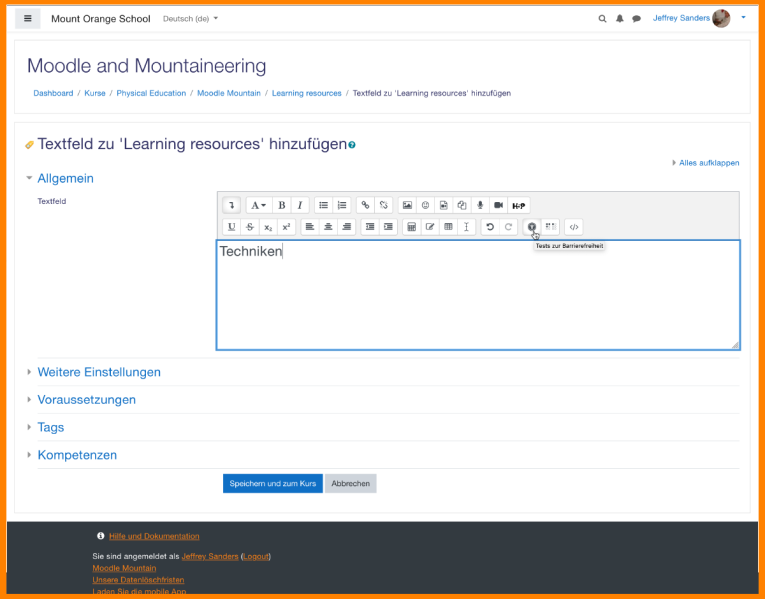Grab the editor resize handle corner
This screenshot has width=765, height=599.
click(735, 345)
